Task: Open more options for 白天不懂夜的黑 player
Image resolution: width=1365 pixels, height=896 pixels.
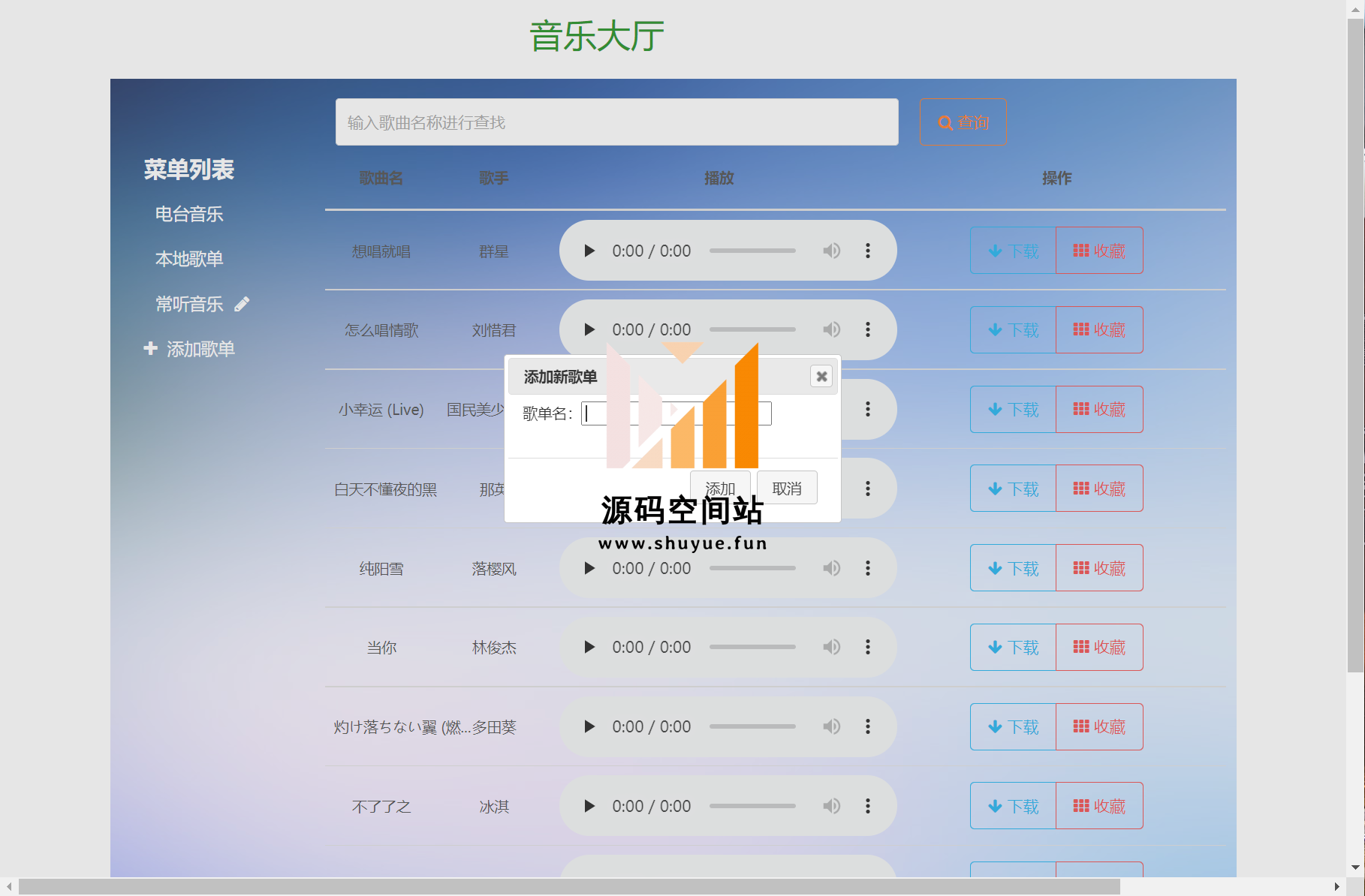Action: click(x=868, y=489)
